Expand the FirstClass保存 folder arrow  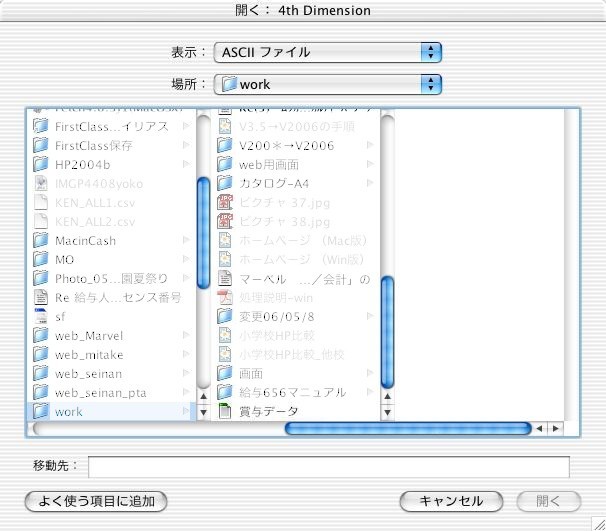point(186,145)
